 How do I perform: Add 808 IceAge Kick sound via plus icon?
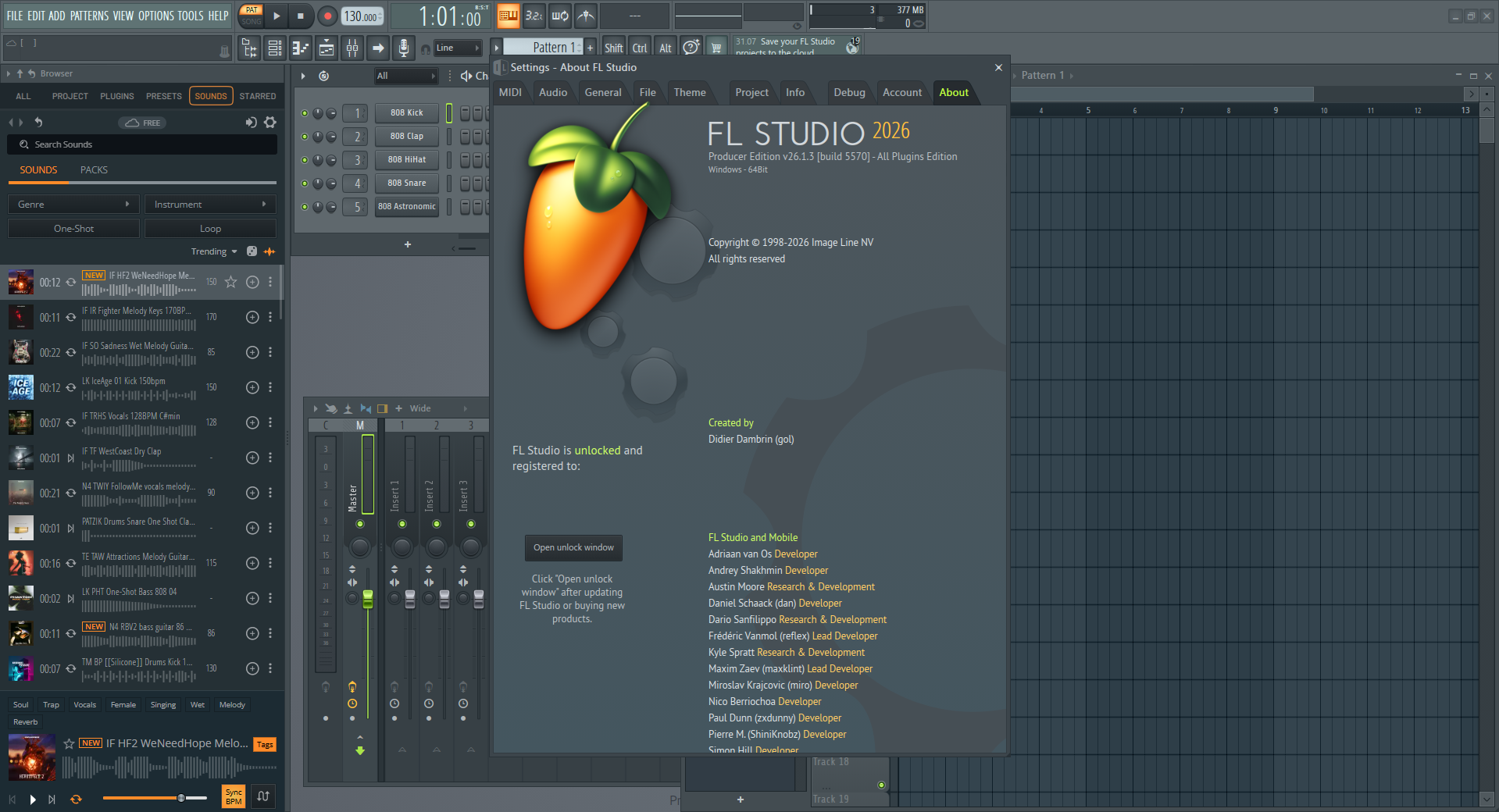252,387
